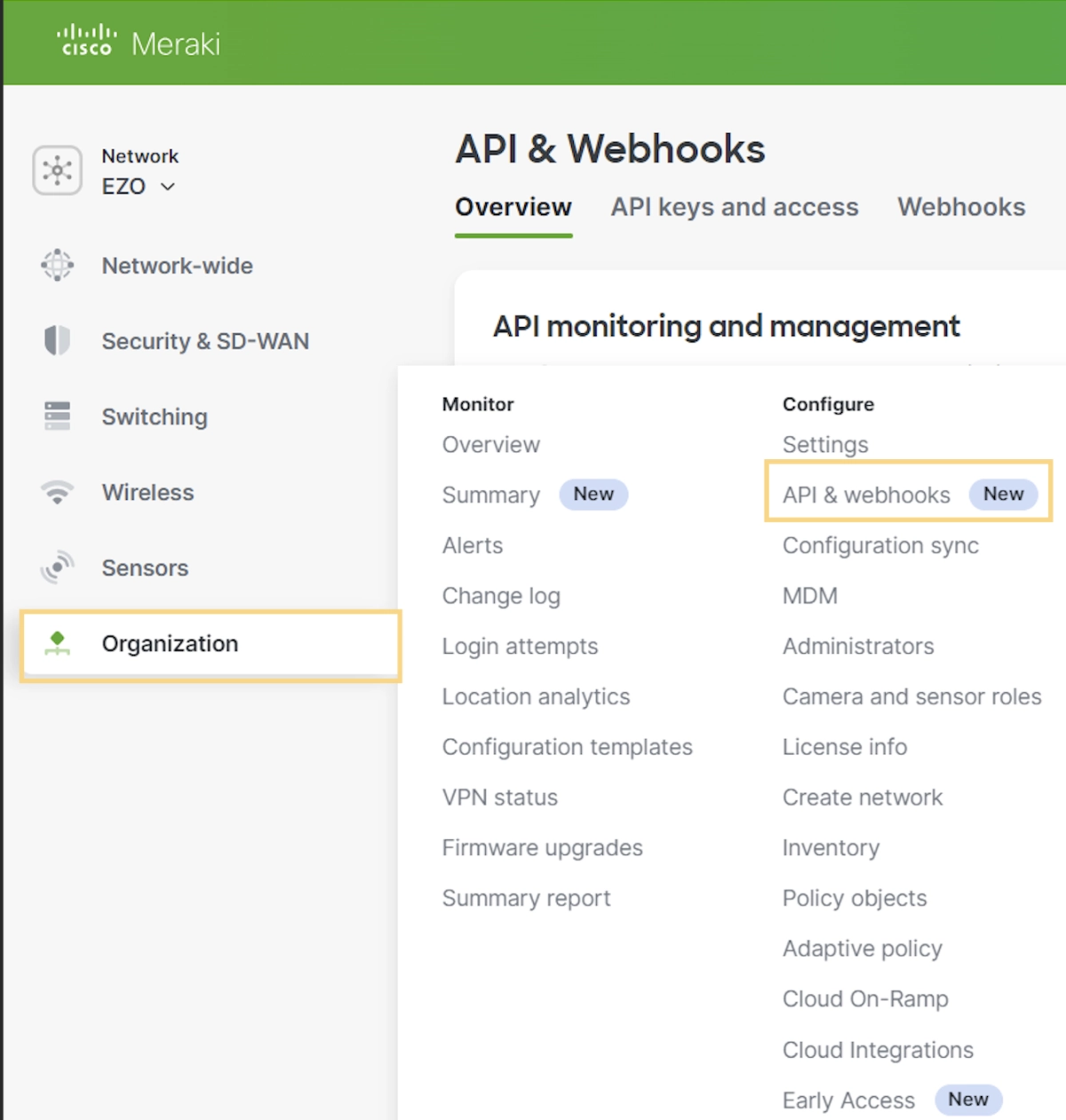This screenshot has width=1066, height=1120.
Task: Open the EZO network selector
Action: pyautogui.click(x=139, y=187)
